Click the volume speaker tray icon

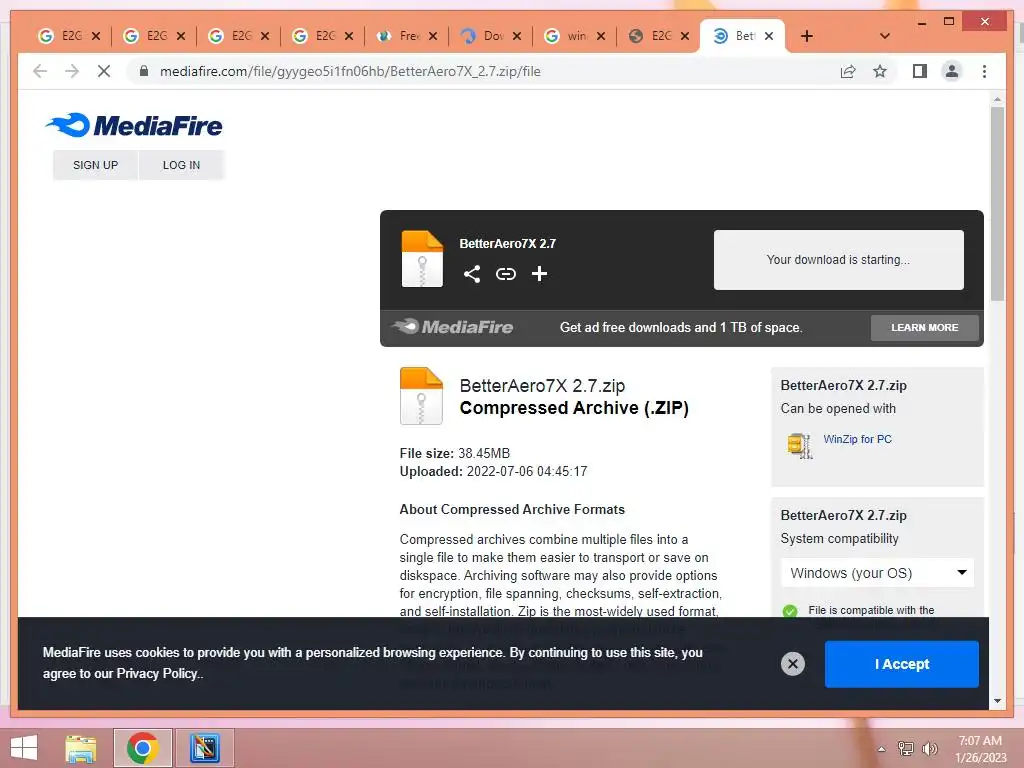click(930, 748)
